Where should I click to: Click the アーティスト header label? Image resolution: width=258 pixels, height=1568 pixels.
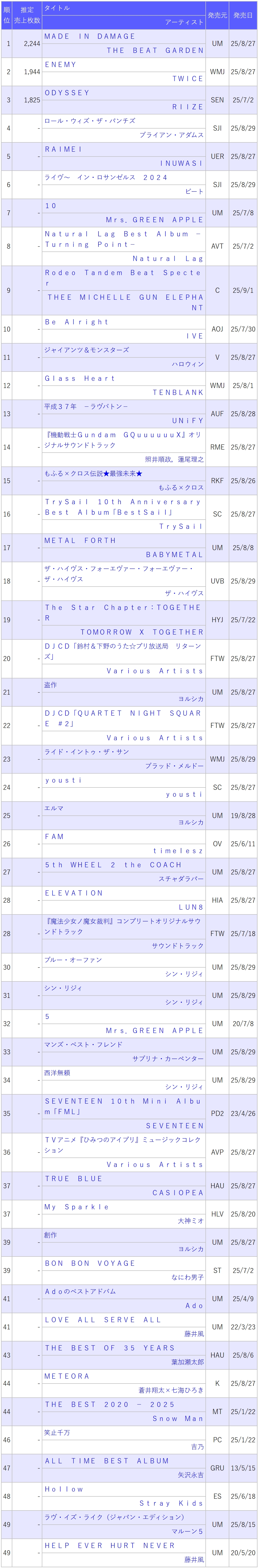pyautogui.click(x=184, y=22)
